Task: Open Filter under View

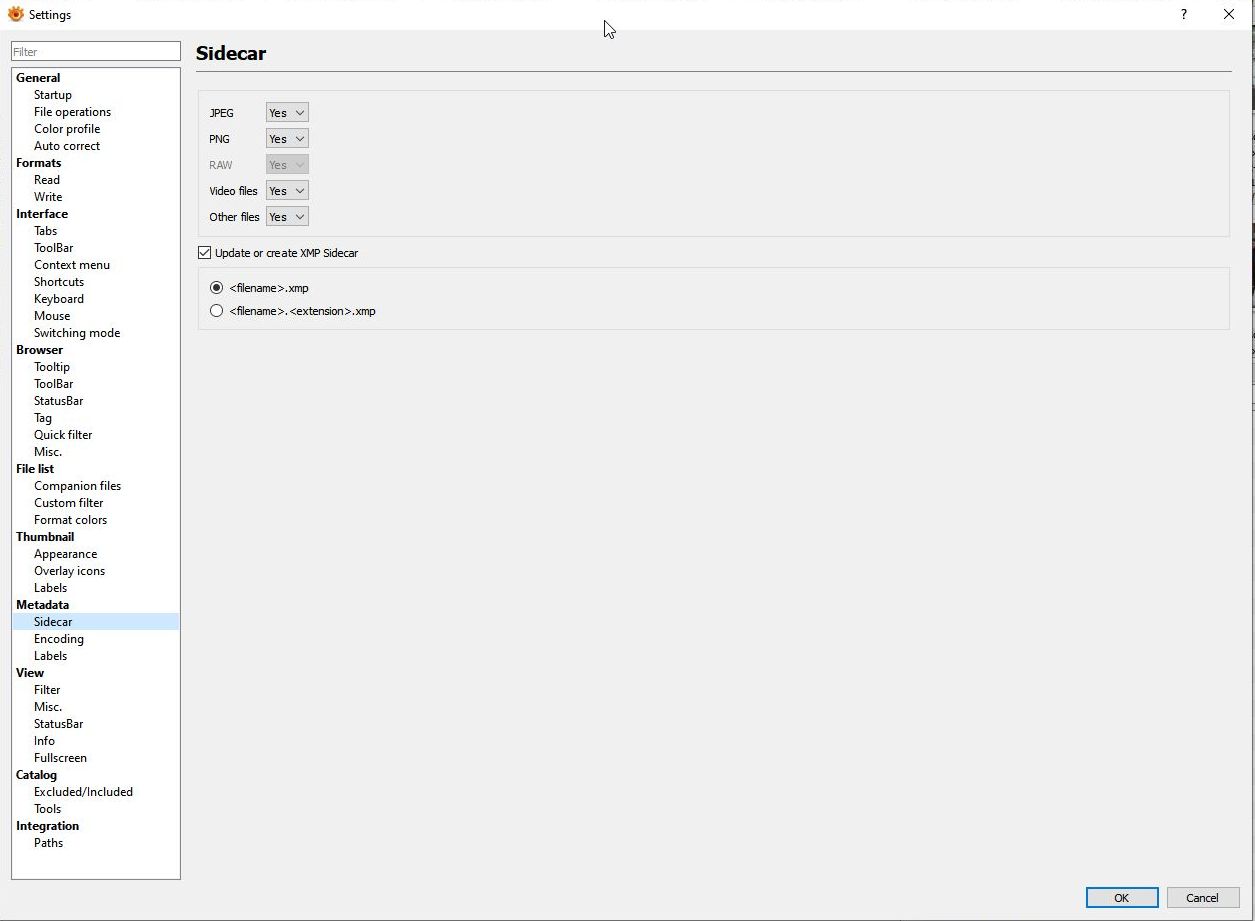Action: click(47, 690)
